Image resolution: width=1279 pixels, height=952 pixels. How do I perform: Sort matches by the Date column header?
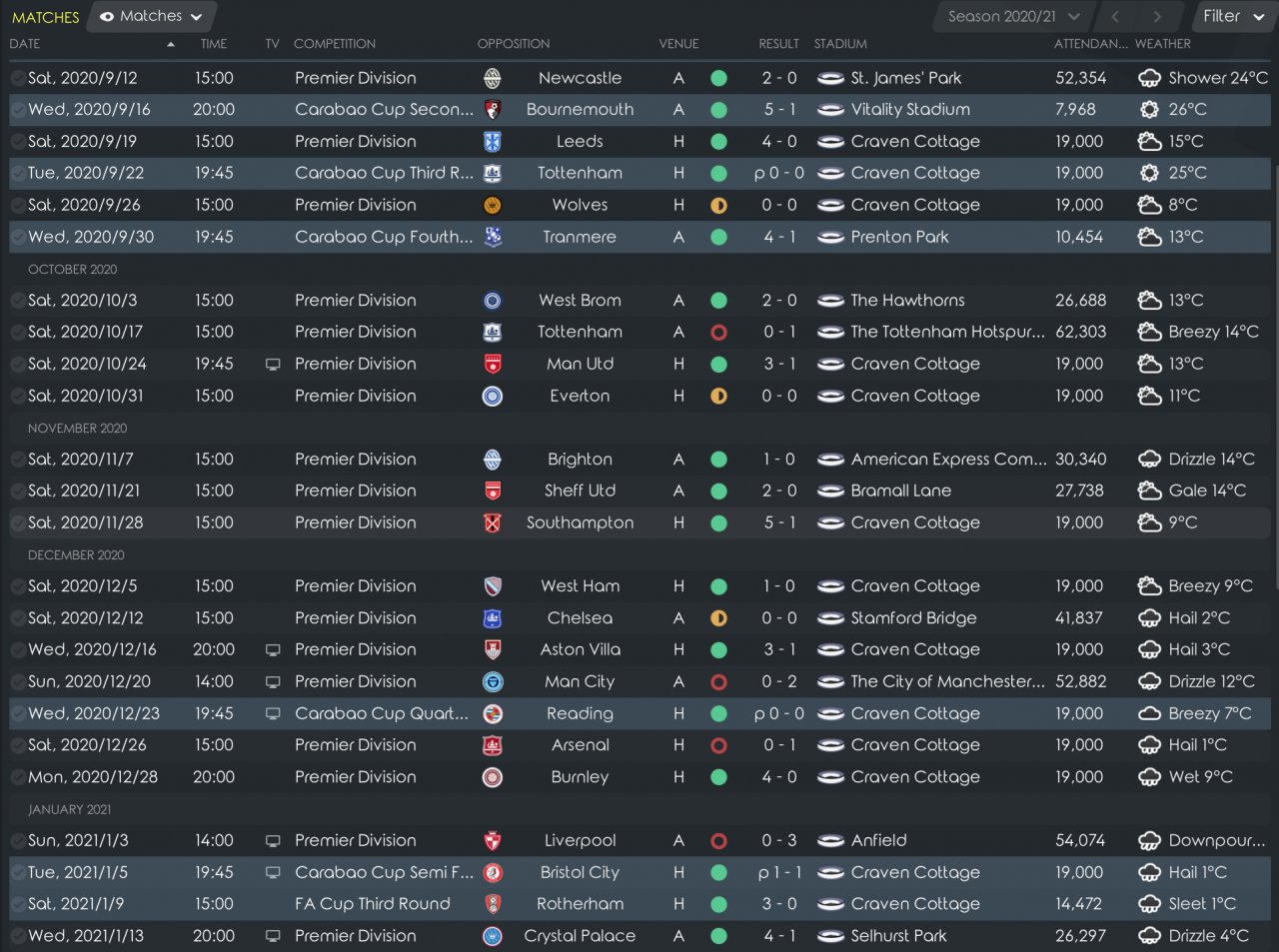click(25, 44)
